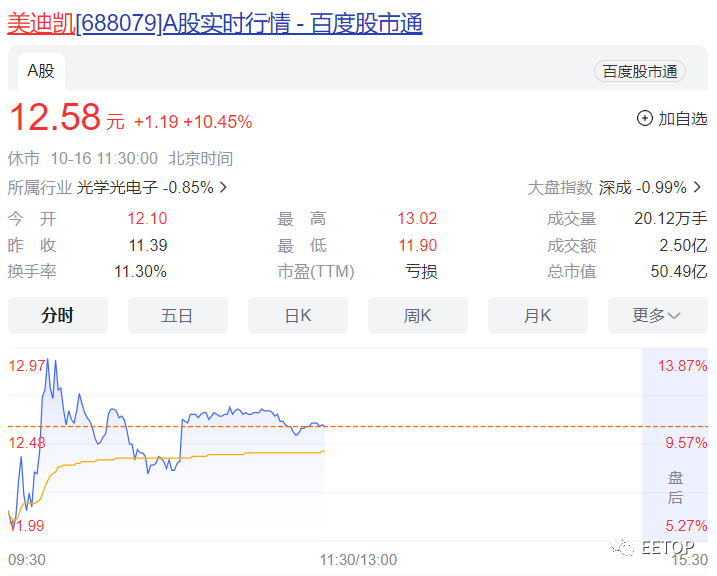Select the A股 tab
Image resolution: width=717 pixels, height=576 pixels.
41,71
